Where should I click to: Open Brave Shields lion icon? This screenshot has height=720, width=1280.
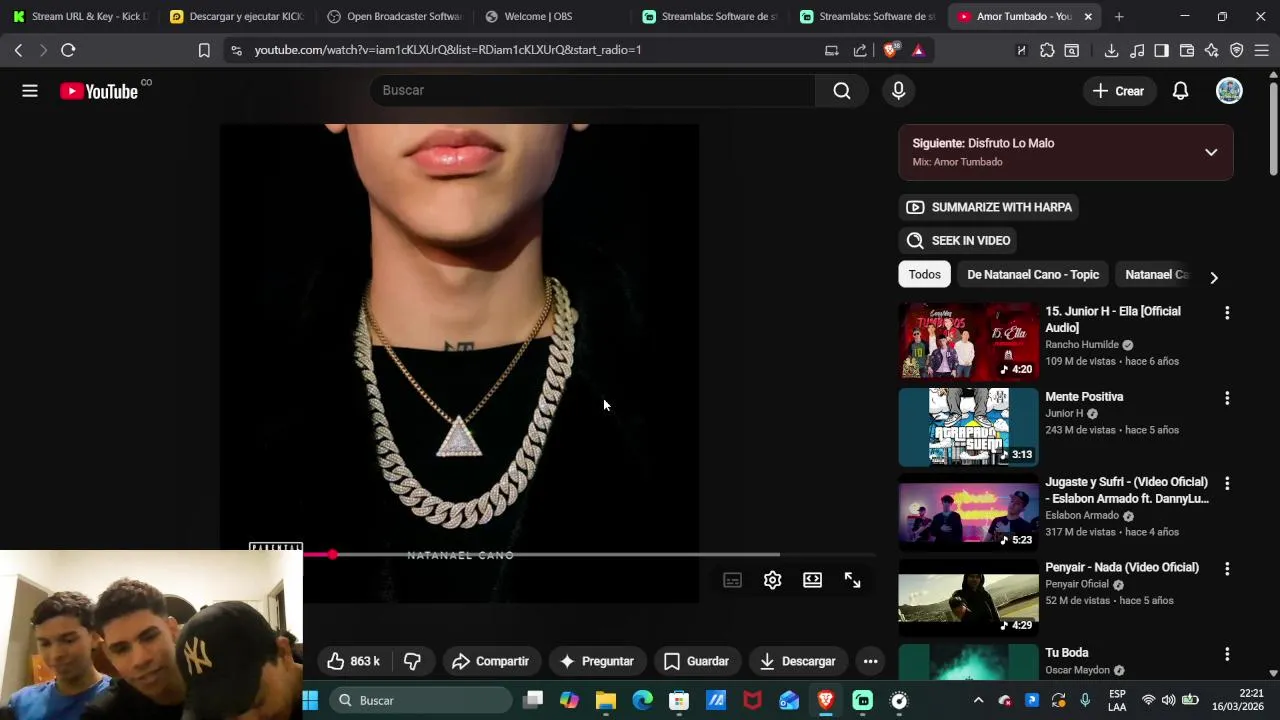[891, 50]
